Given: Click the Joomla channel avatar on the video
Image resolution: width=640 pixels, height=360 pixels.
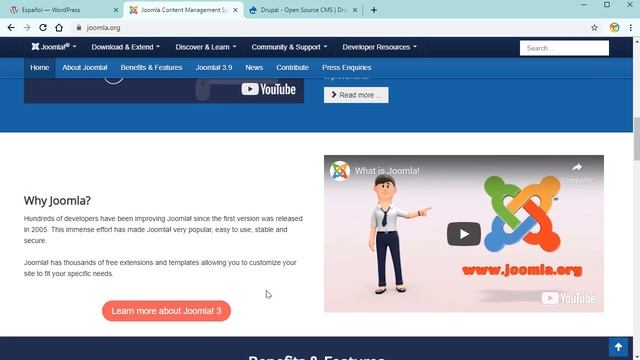Looking at the screenshot, I should 340,171.
